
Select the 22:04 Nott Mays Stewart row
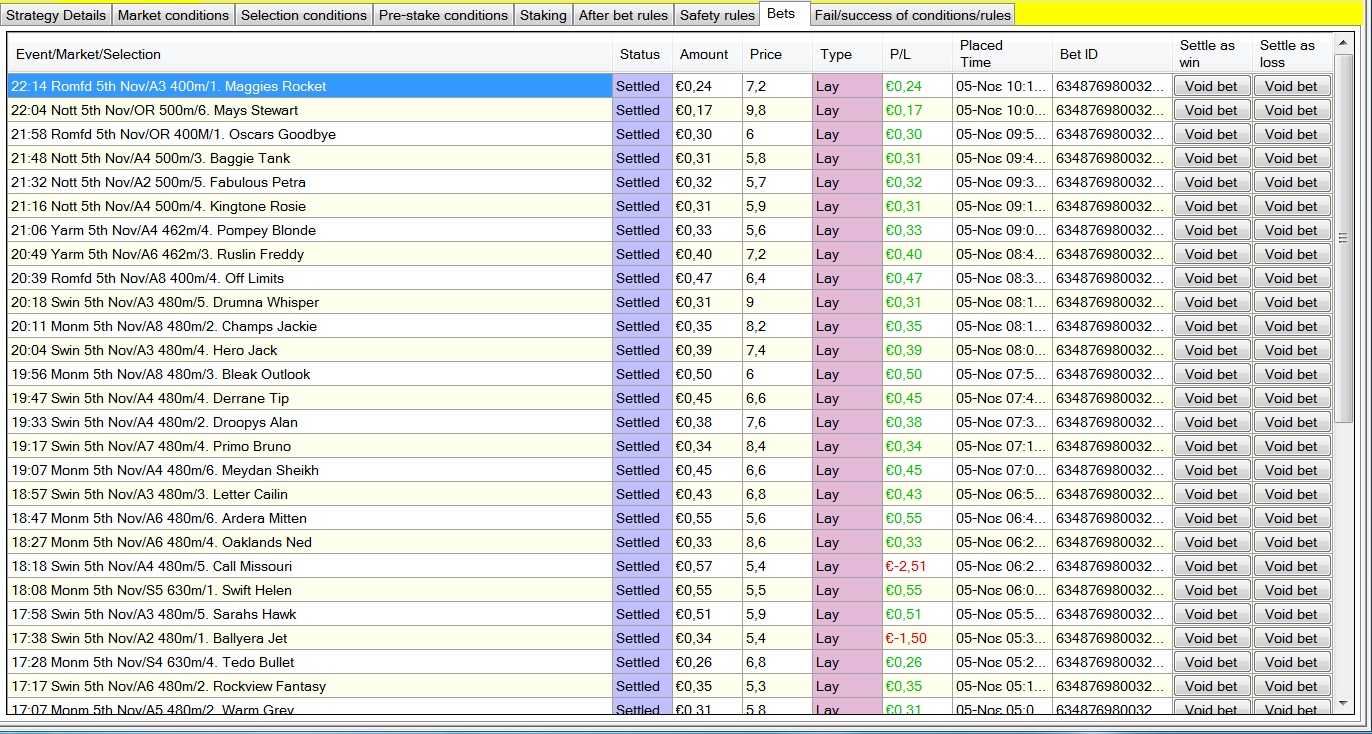click(x=670, y=110)
